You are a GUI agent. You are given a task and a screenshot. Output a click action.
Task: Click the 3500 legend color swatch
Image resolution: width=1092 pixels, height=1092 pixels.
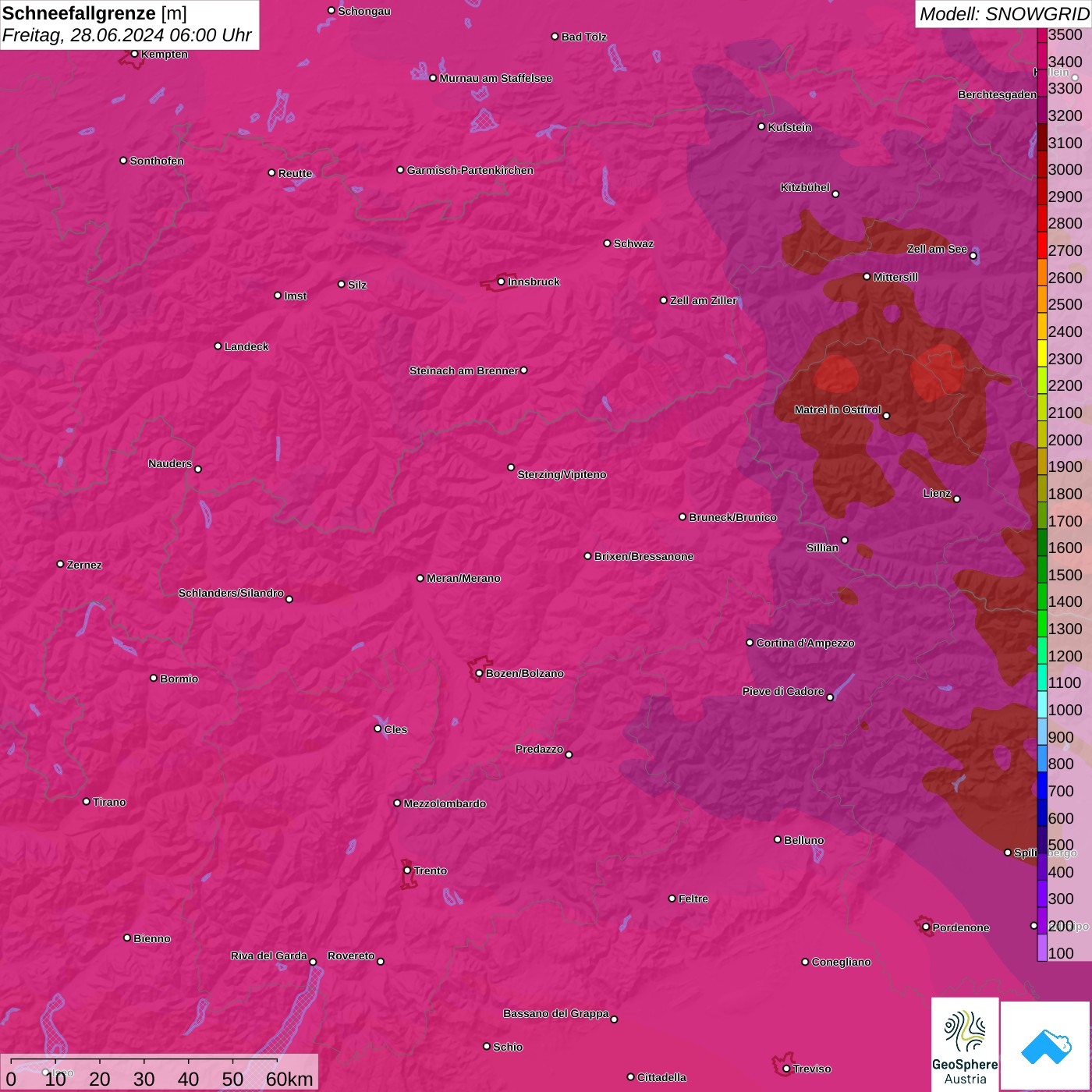(x=1042, y=35)
